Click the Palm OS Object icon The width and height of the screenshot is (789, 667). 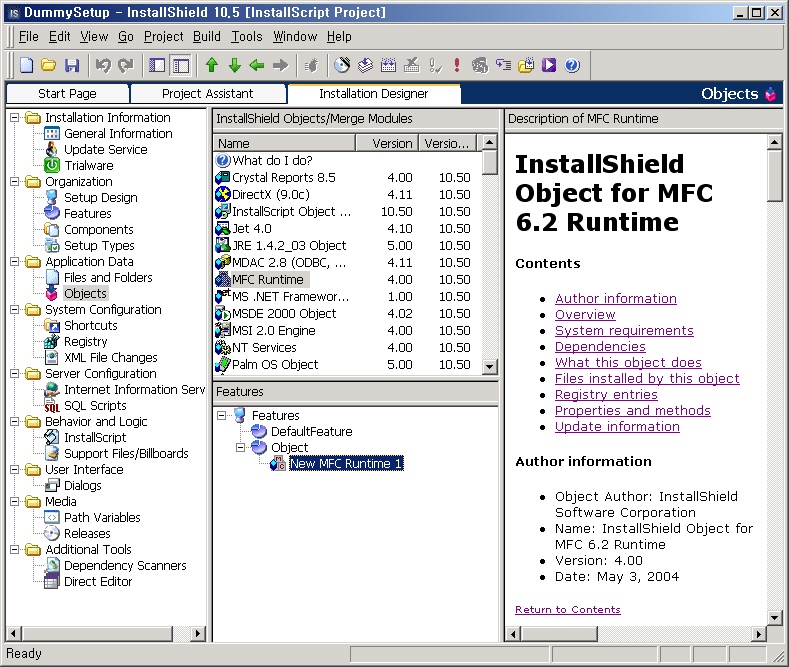coord(222,365)
